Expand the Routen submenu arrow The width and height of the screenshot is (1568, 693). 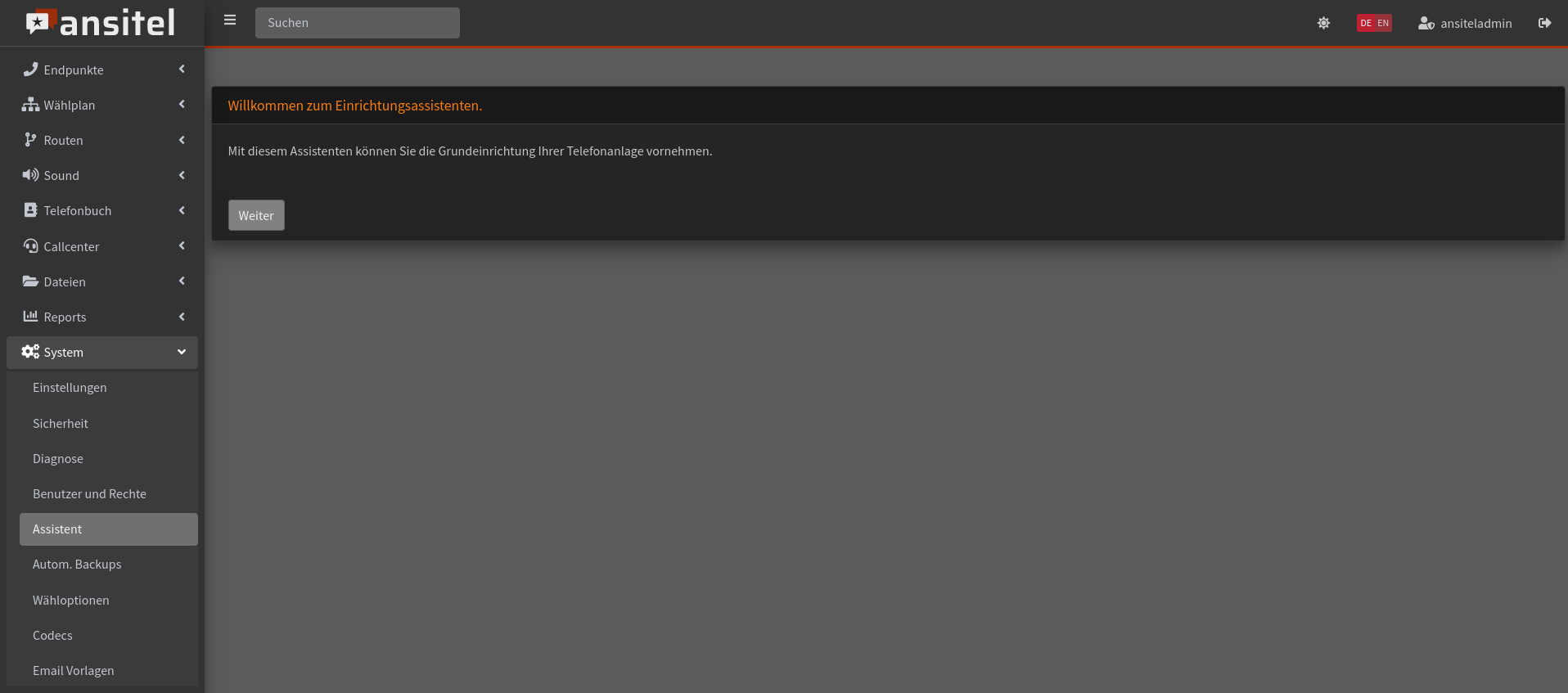click(x=182, y=140)
